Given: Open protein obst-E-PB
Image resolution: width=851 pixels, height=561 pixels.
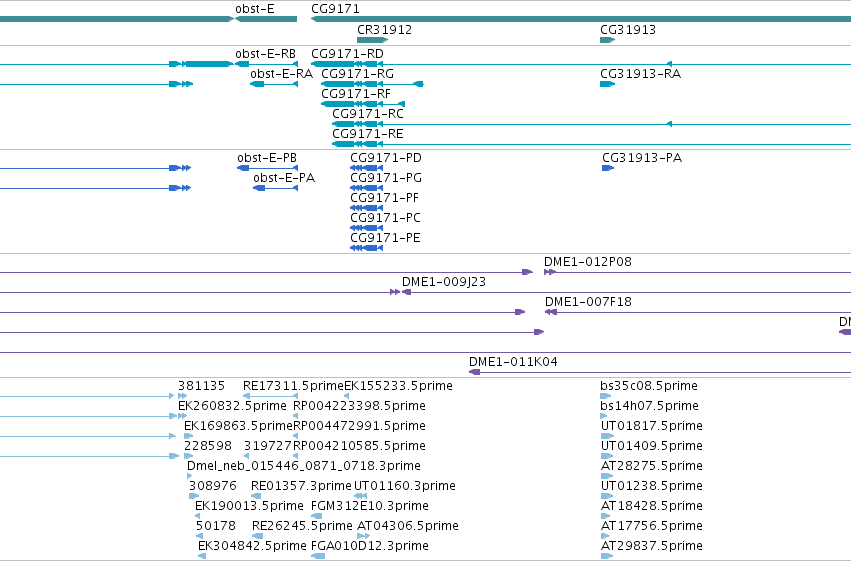Looking at the screenshot, I should [267, 158].
